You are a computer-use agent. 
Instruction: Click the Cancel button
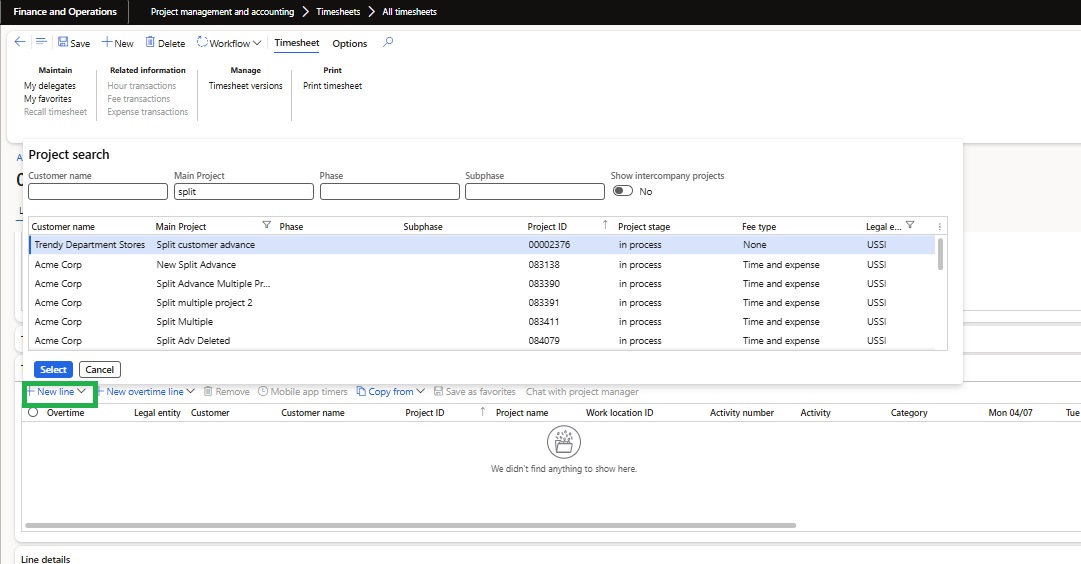[x=100, y=370]
